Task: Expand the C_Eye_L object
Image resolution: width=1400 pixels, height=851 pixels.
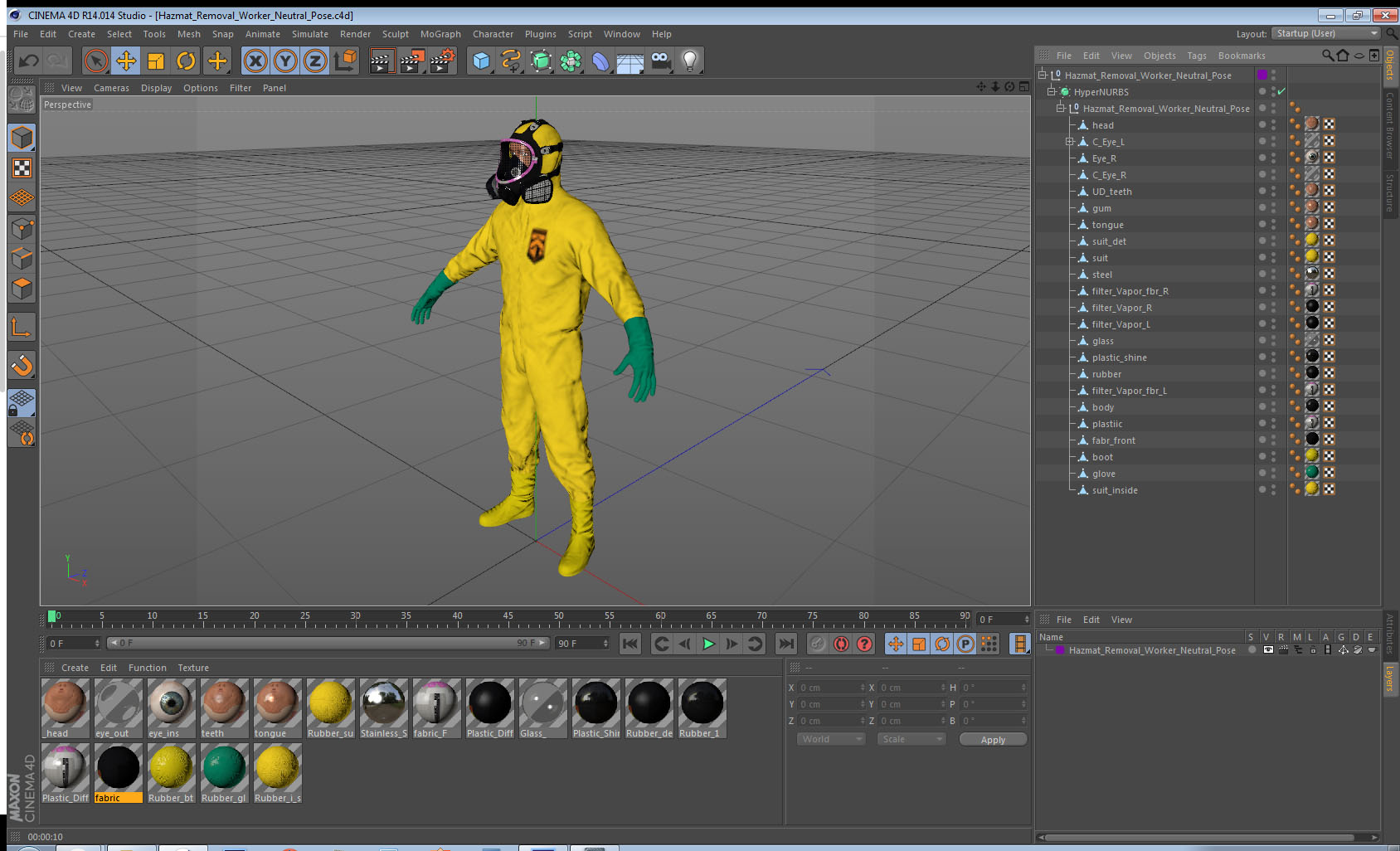Action: (1069, 142)
